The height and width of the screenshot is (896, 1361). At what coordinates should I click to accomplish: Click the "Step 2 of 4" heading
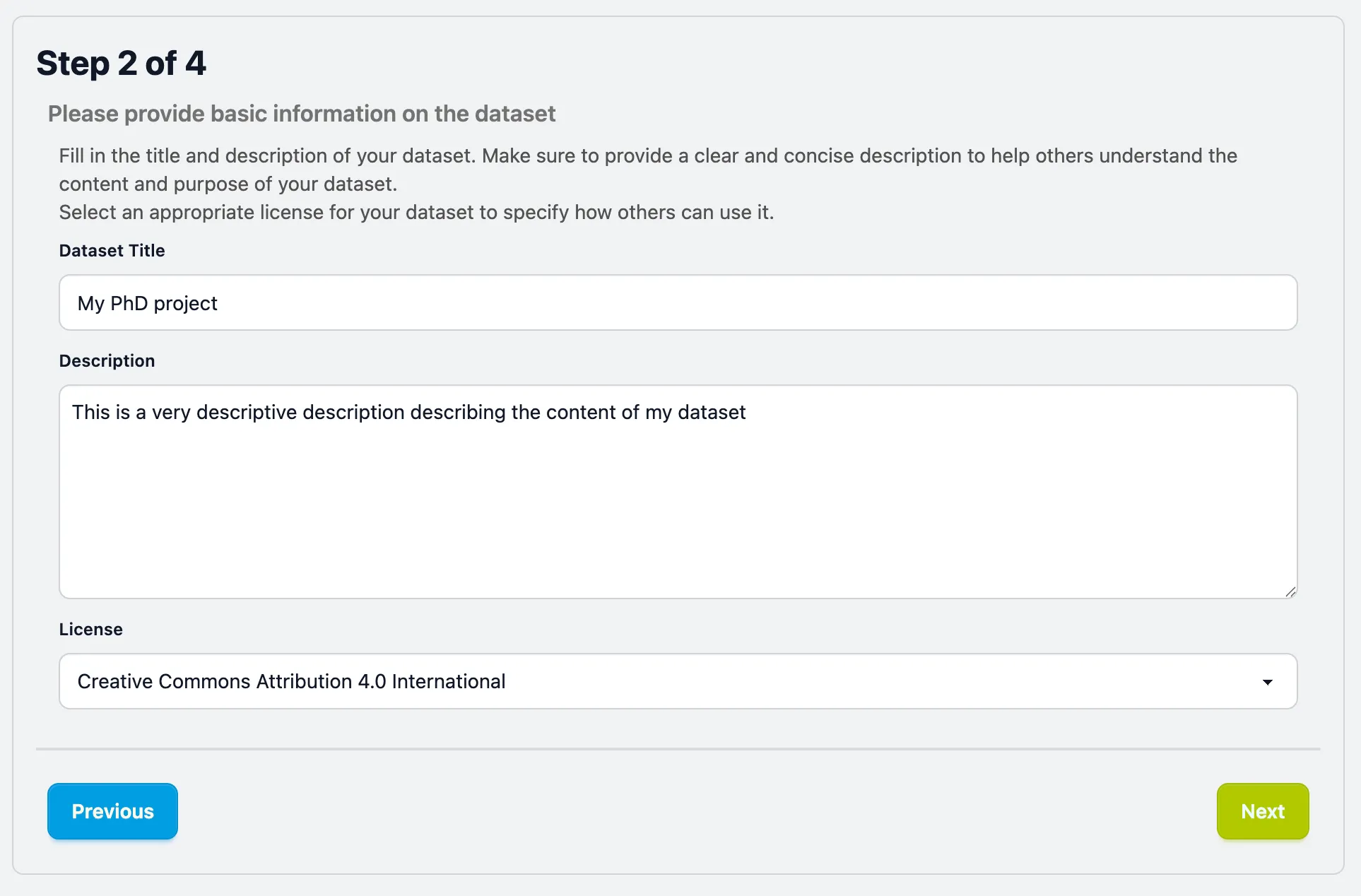click(121, 64)
